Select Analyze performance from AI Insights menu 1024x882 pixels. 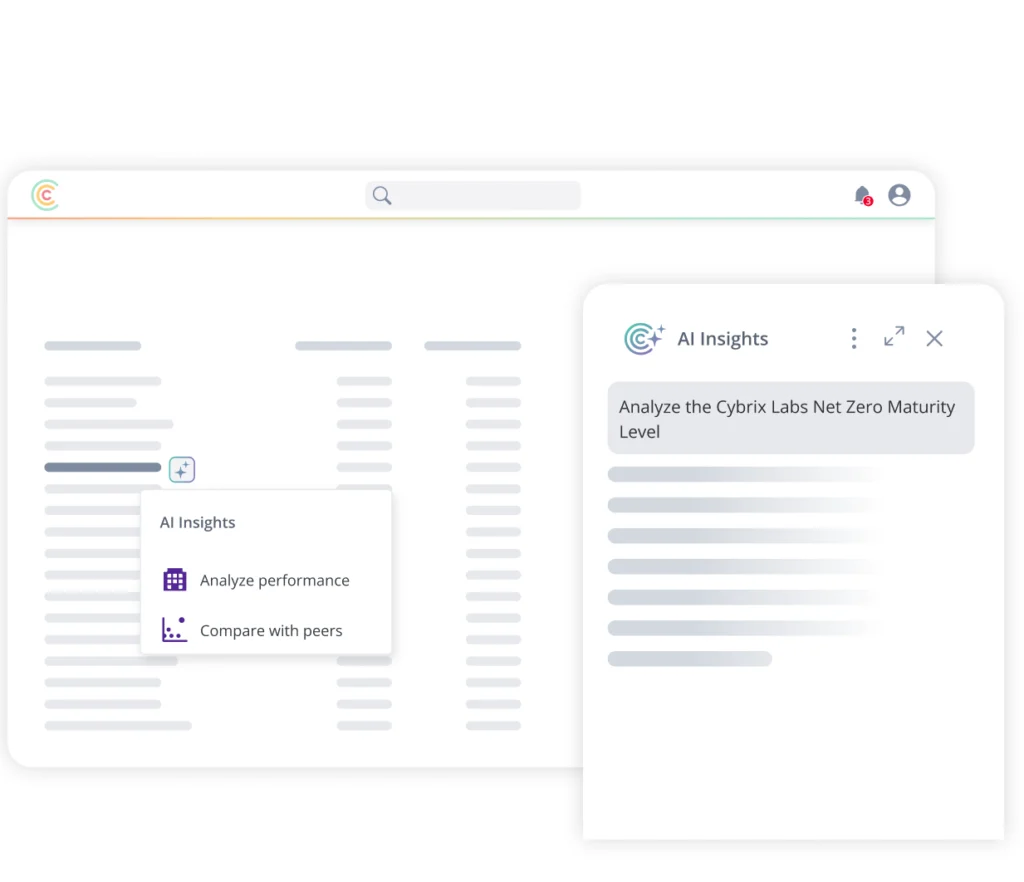click(274, 580)
